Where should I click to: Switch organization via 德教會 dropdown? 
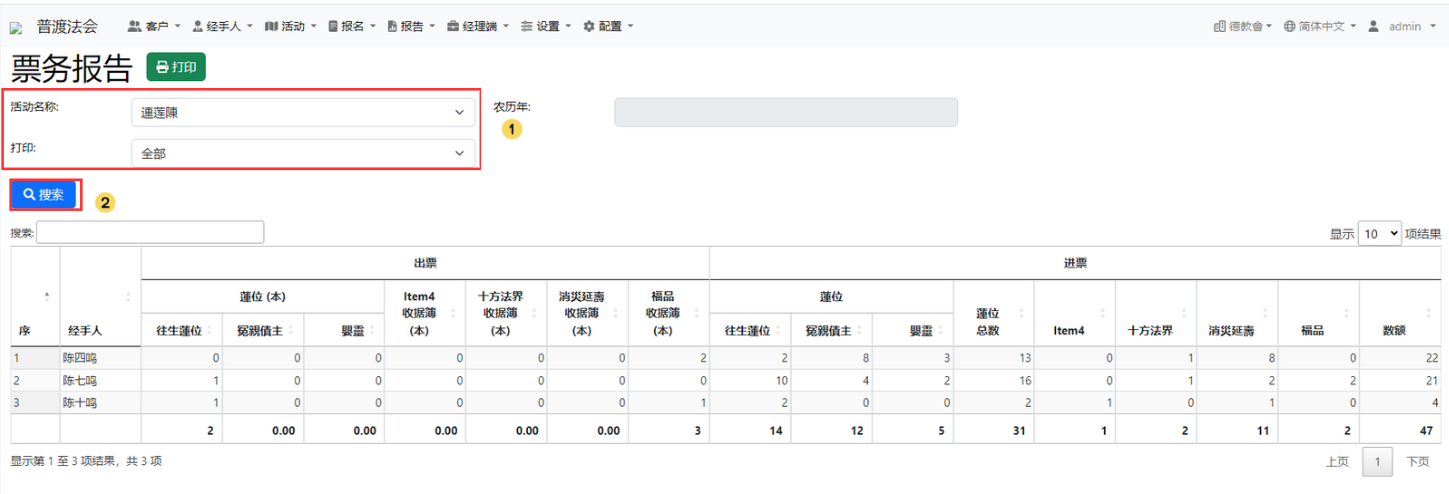click(1241, 27)
